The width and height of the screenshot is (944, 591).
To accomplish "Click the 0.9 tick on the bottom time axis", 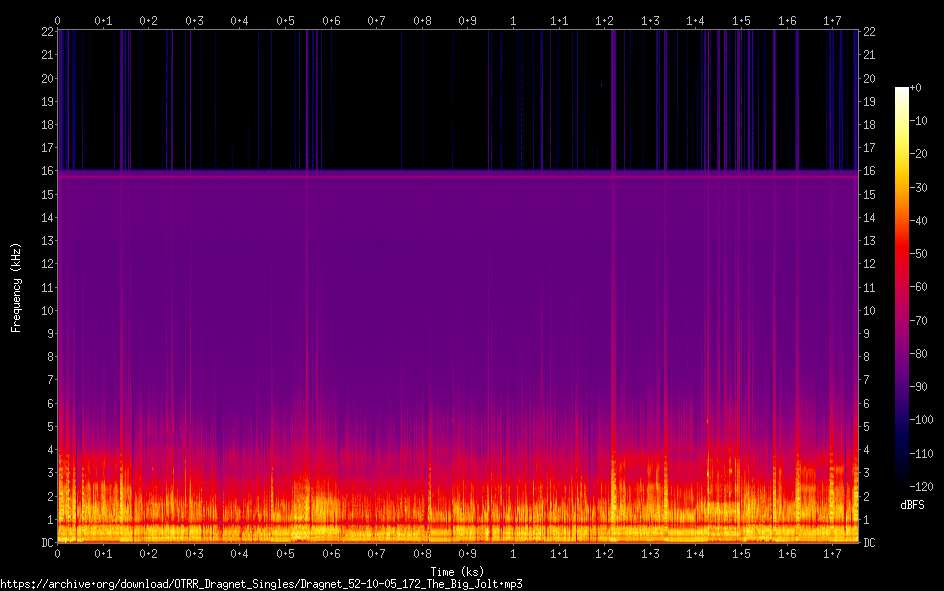I will [467, 553].
